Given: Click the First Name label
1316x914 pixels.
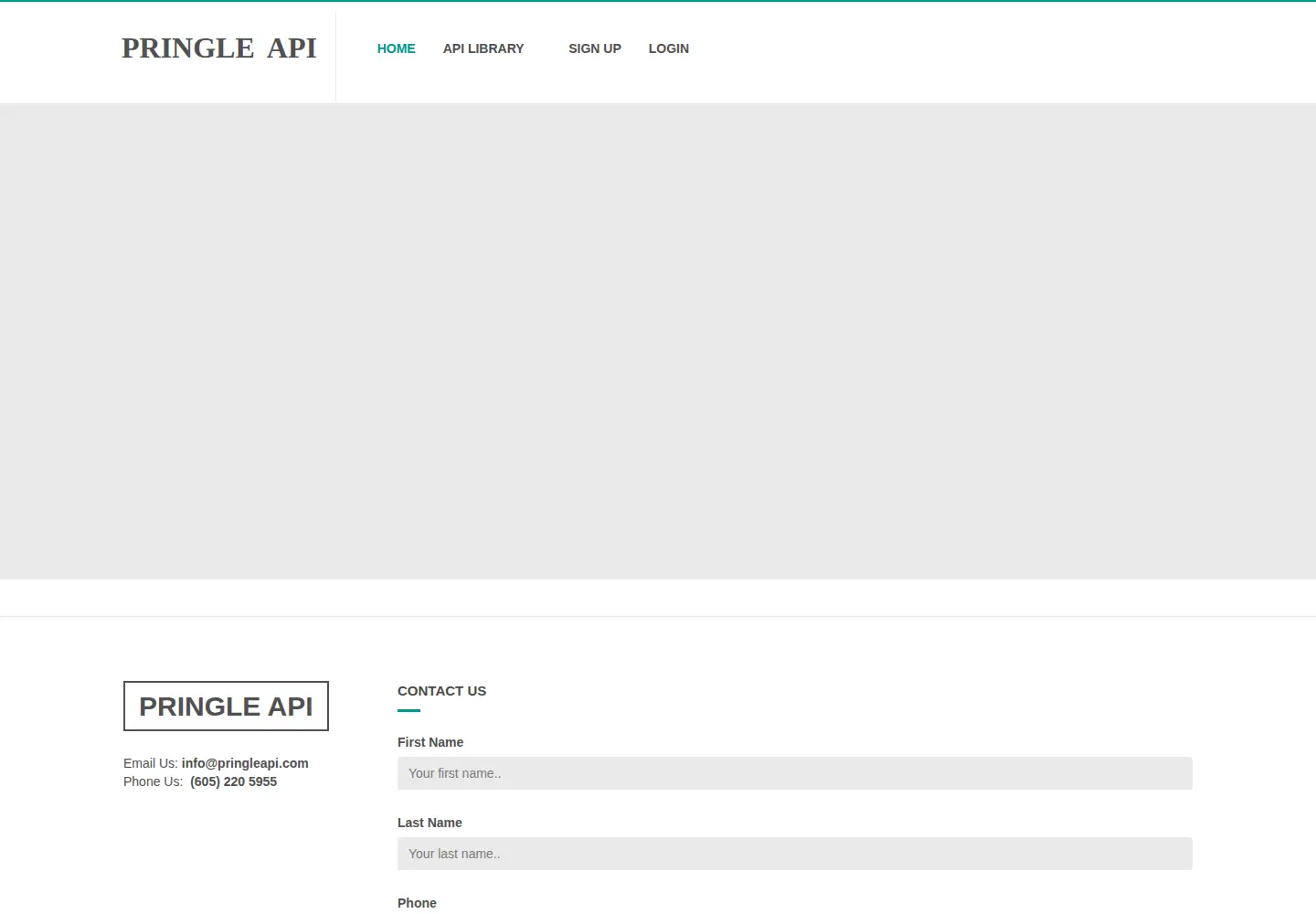Looking at the screenshot, I should (430, 742).
